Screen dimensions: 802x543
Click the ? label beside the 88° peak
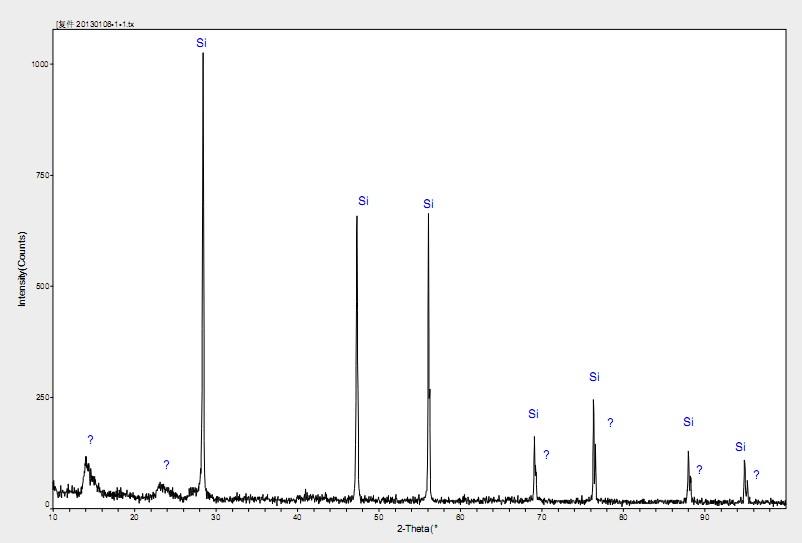tap(699, 470)
